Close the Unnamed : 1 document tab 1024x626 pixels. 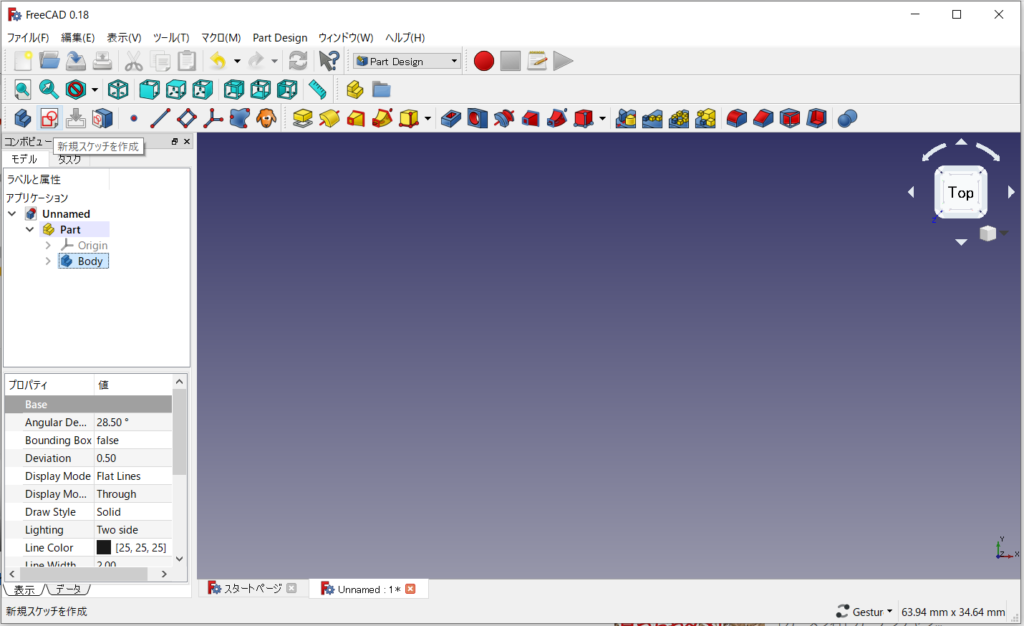[x=410, y=589]
